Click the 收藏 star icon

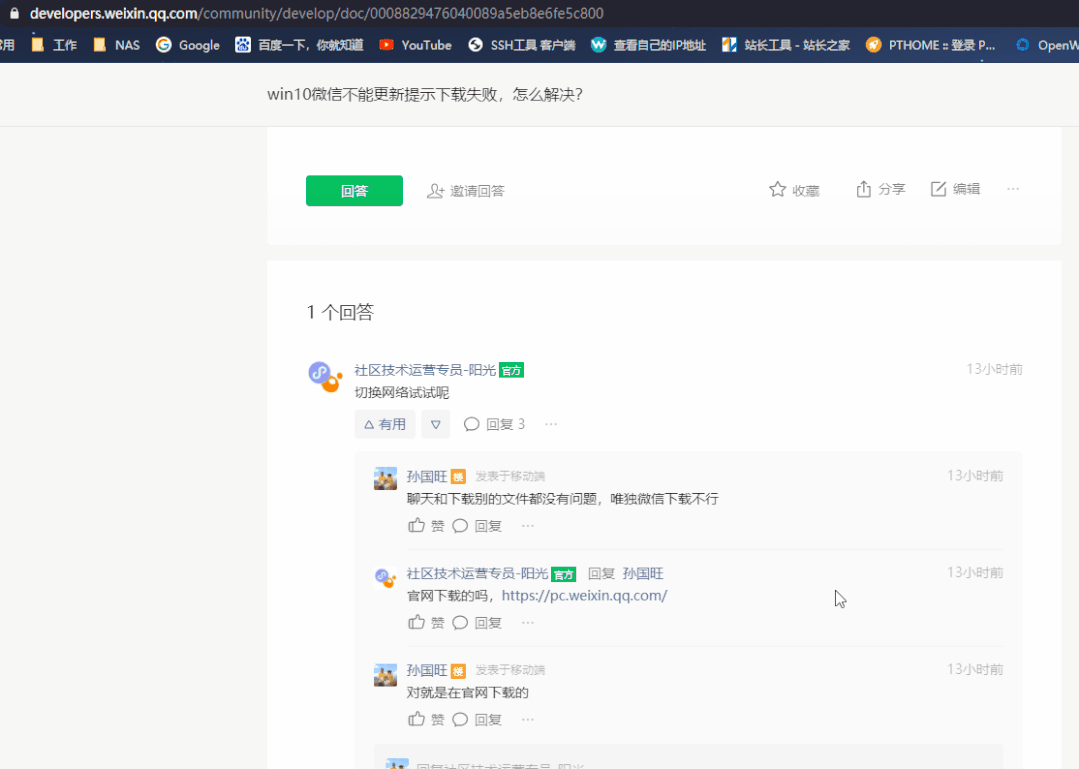tap(777, 189)
